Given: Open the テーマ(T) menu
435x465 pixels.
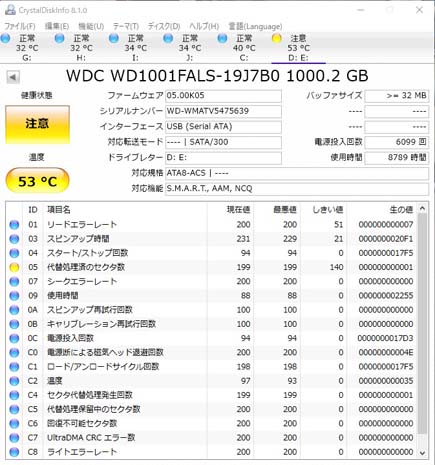Looking at the screenshot, I should pos(126,26).
